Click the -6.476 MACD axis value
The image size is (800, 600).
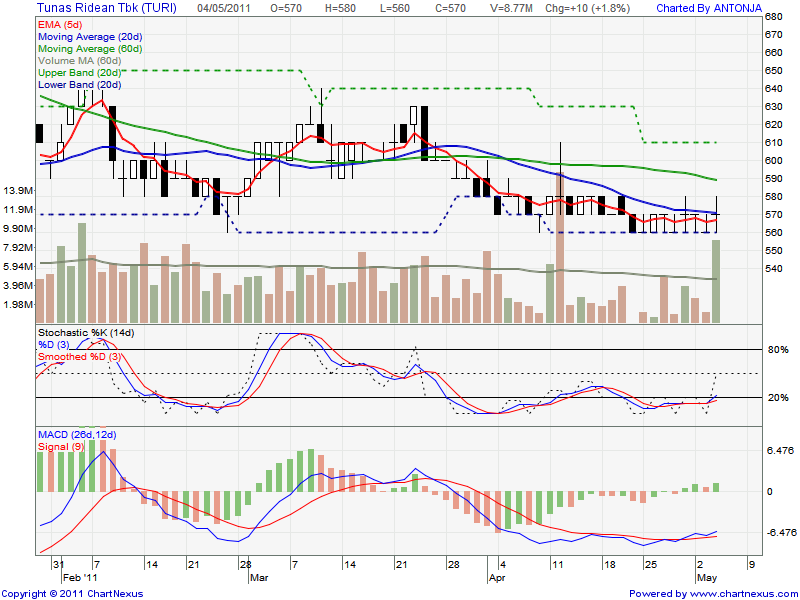(781, 533)
